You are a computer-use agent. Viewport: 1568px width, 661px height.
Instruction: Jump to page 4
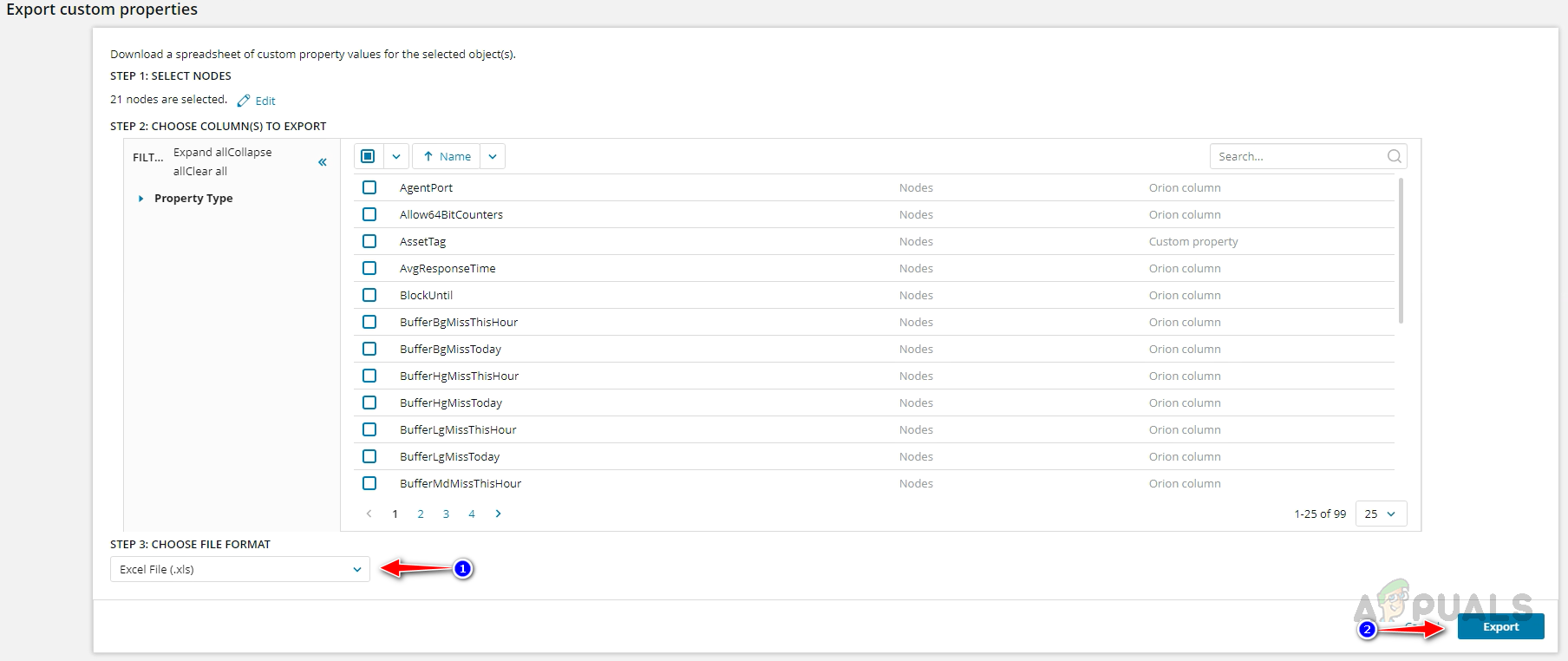tap(472, 514)
